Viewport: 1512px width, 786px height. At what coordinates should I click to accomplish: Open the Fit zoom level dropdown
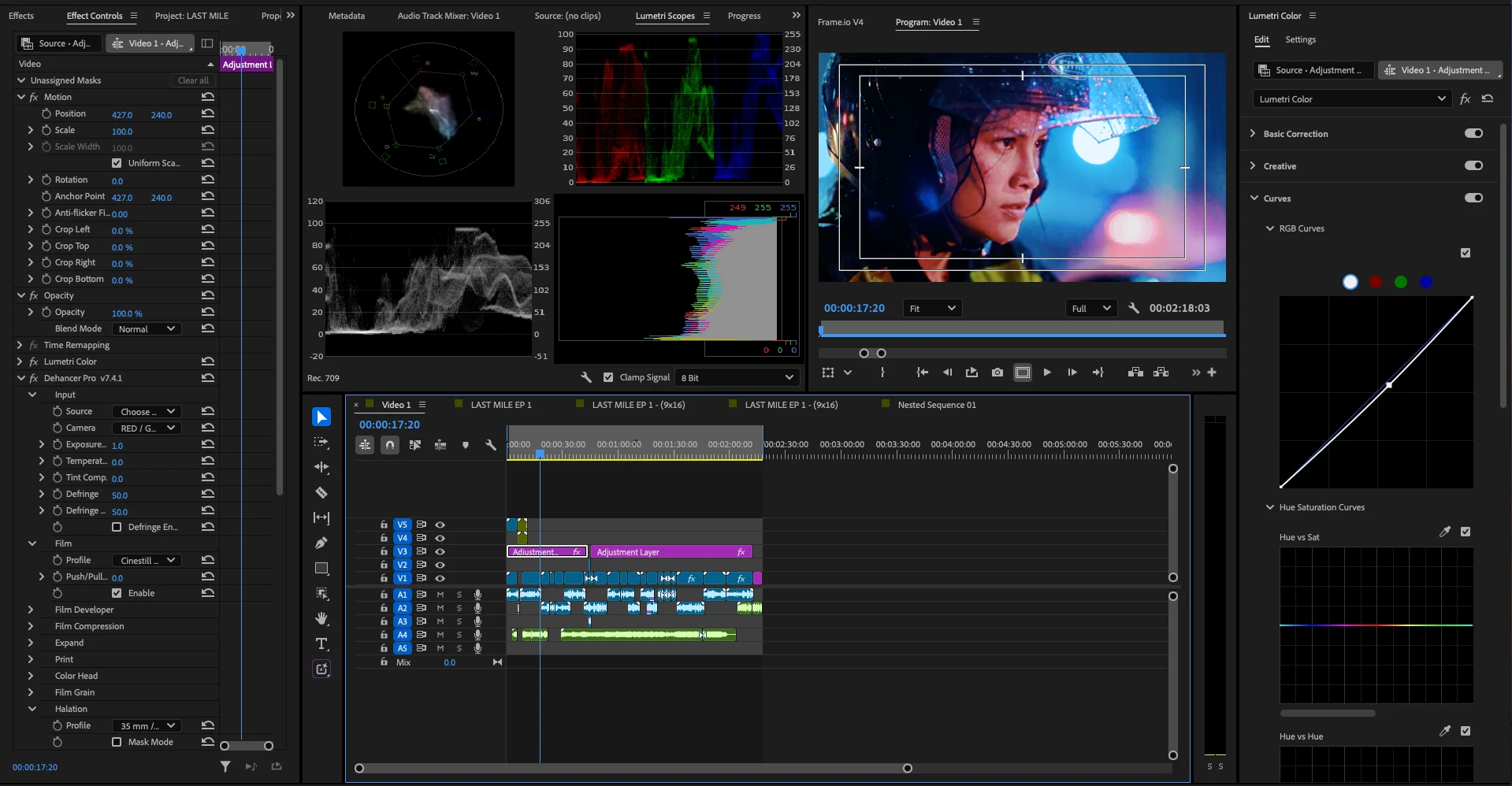point(933,308)
